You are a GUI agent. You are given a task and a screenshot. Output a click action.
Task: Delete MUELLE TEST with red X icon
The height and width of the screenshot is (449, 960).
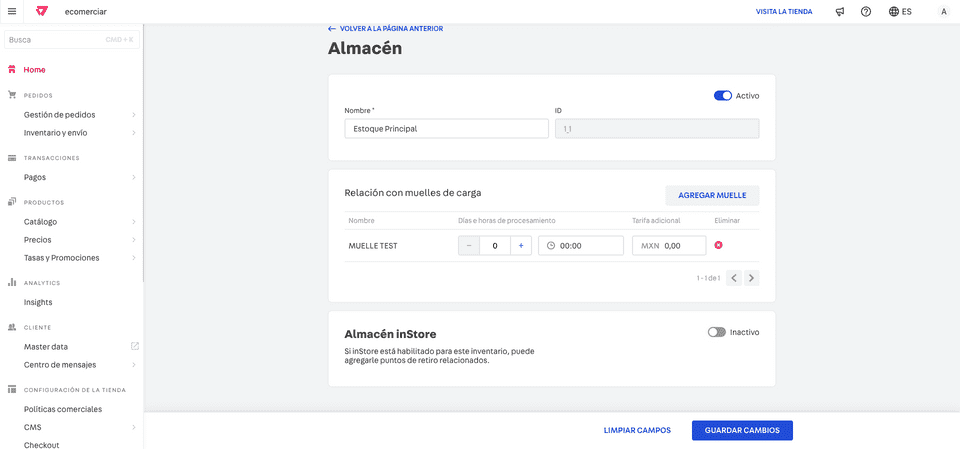719,245
